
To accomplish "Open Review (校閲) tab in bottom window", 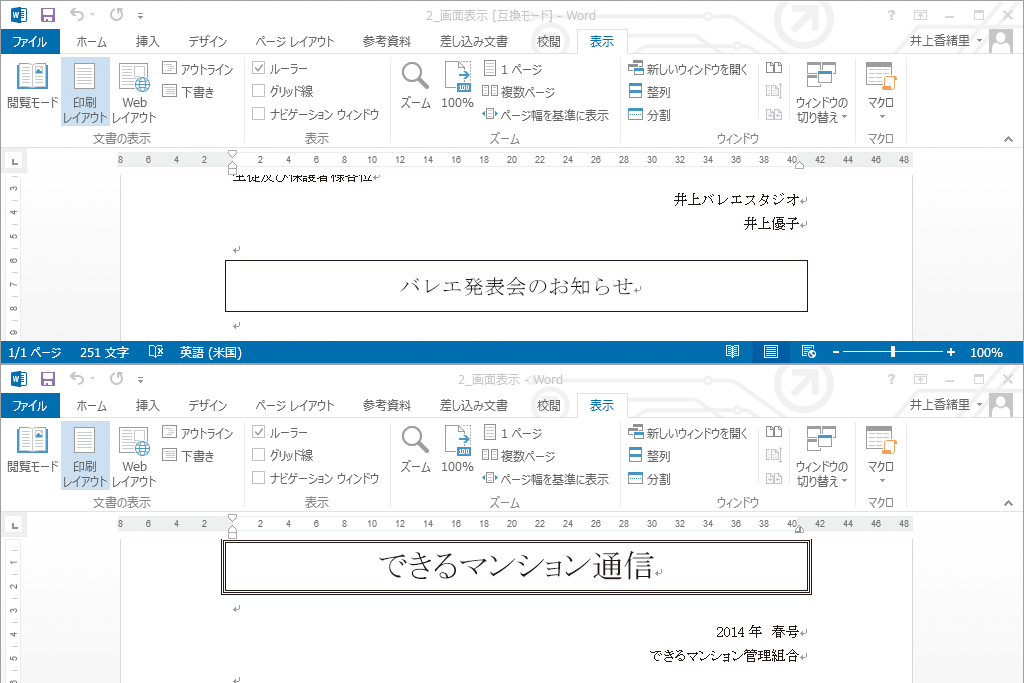I will [x=549, y=405].
